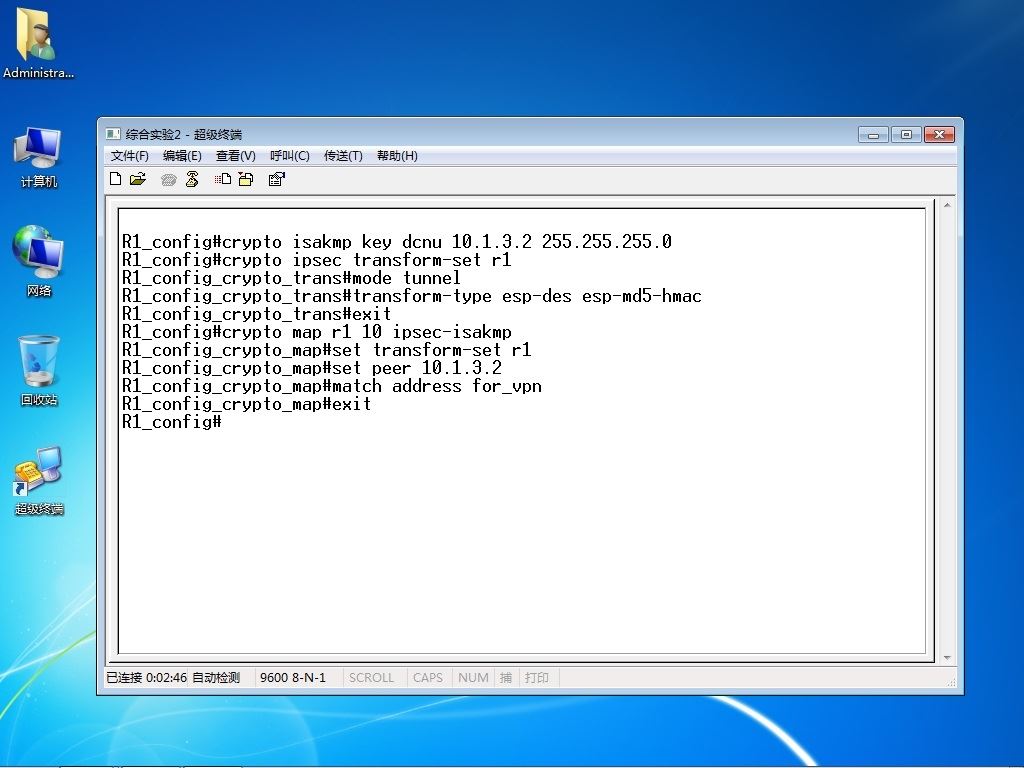Click the 'set transform-set r1' line
Image resolution: width=1024 pixels, height=768 pixels.
point(327,349)
